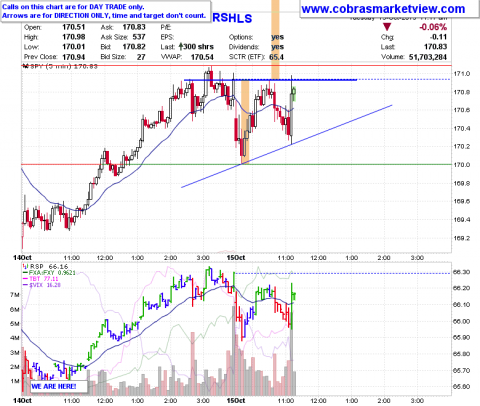Viewport: 480px width, 406px height.
Task: Click the green up arrow beside 300 shrs
Action: (180, 47)
